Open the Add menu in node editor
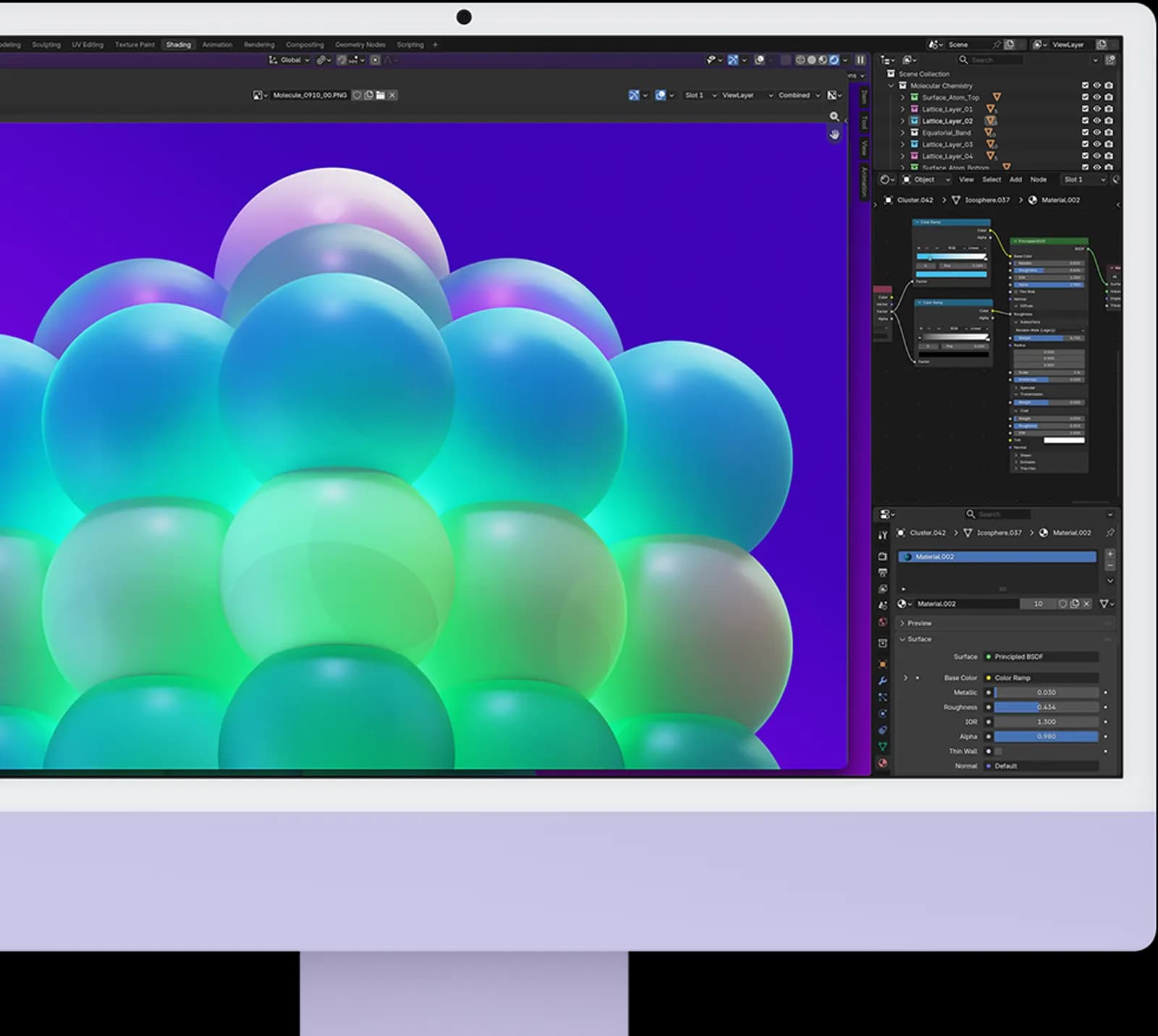1158x1036 pixels. coord(1015,180)
